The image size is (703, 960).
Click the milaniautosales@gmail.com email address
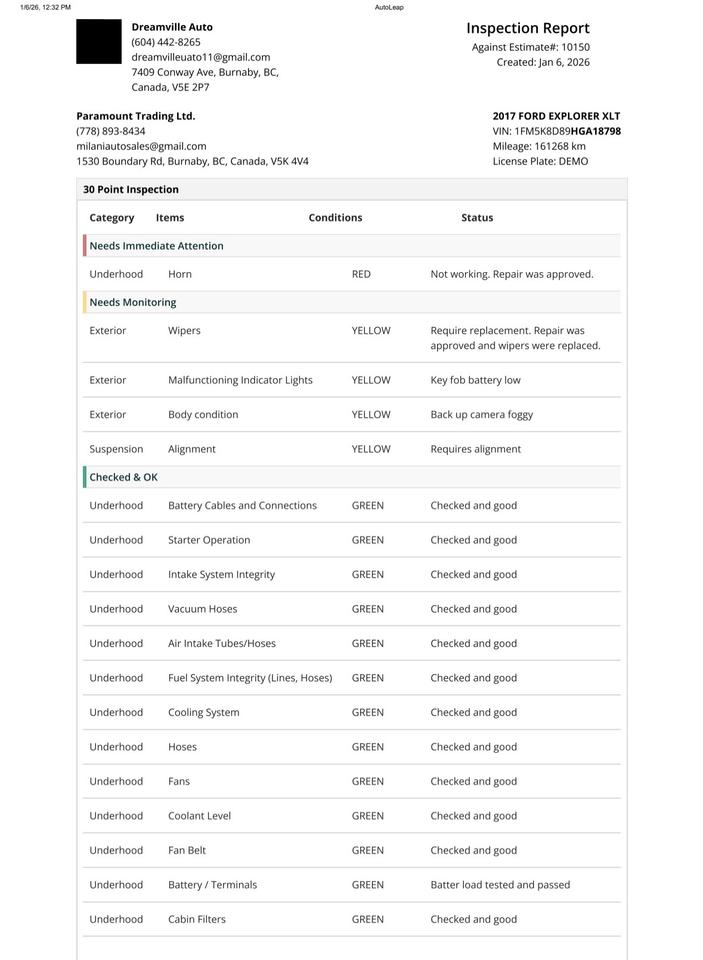(141, 146)
